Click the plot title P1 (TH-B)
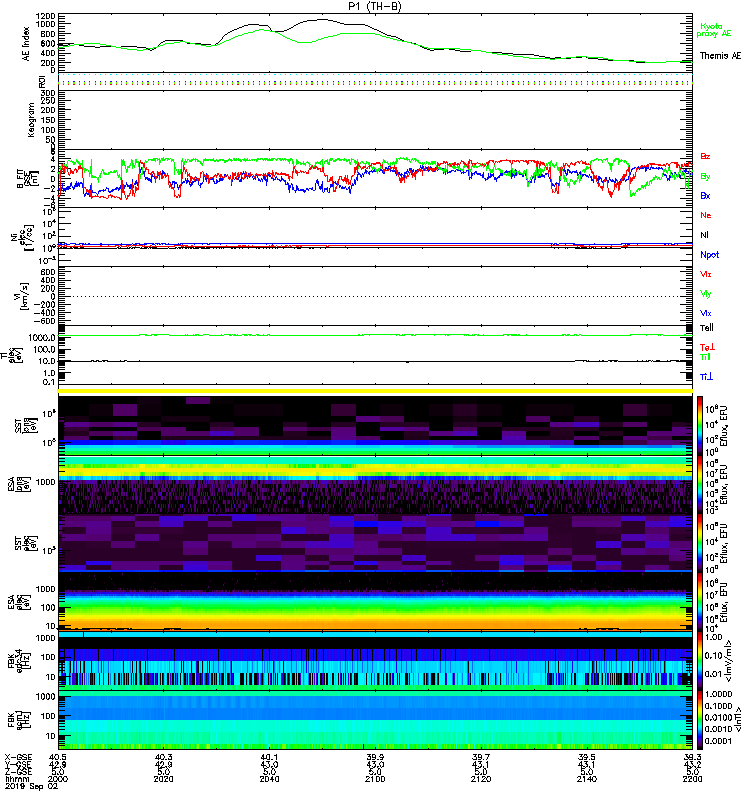The height and width of the screenshot is (800, 750). click(x=374, y=6)
